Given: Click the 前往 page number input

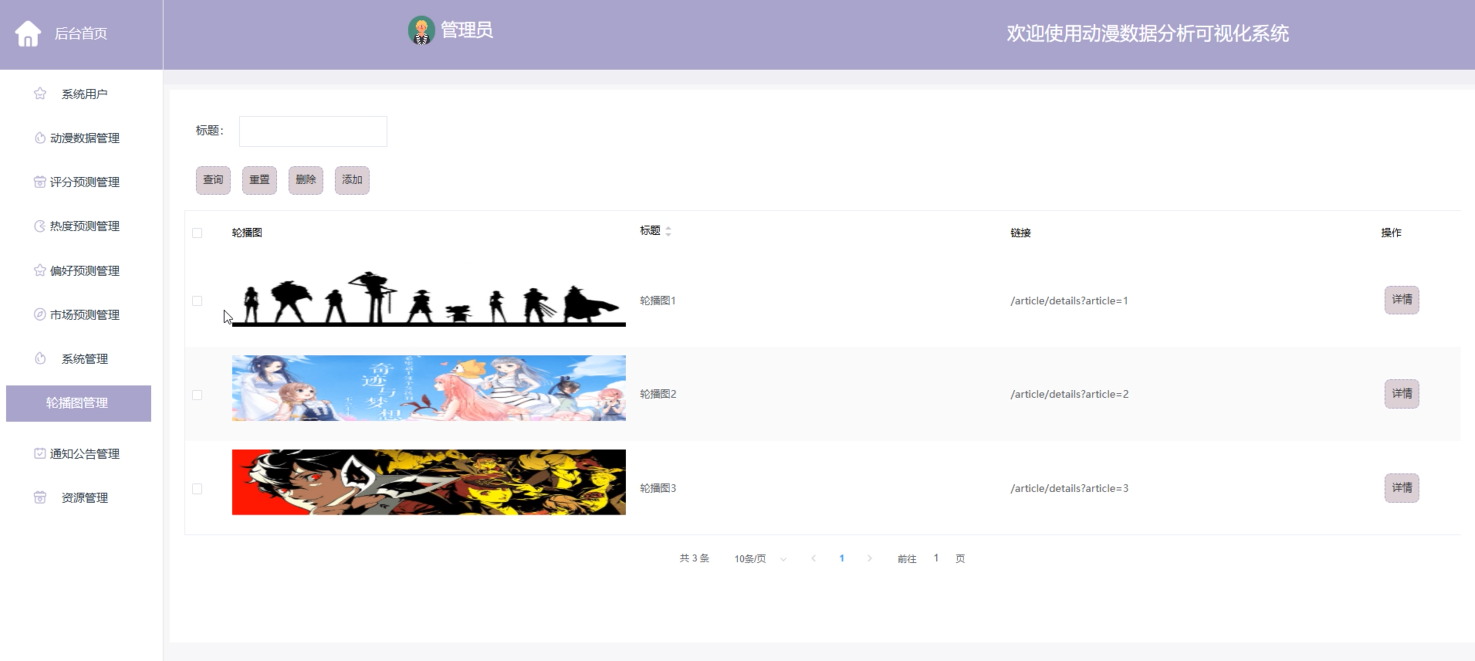Looking at the screenshot, I should (x=936, y=558).
